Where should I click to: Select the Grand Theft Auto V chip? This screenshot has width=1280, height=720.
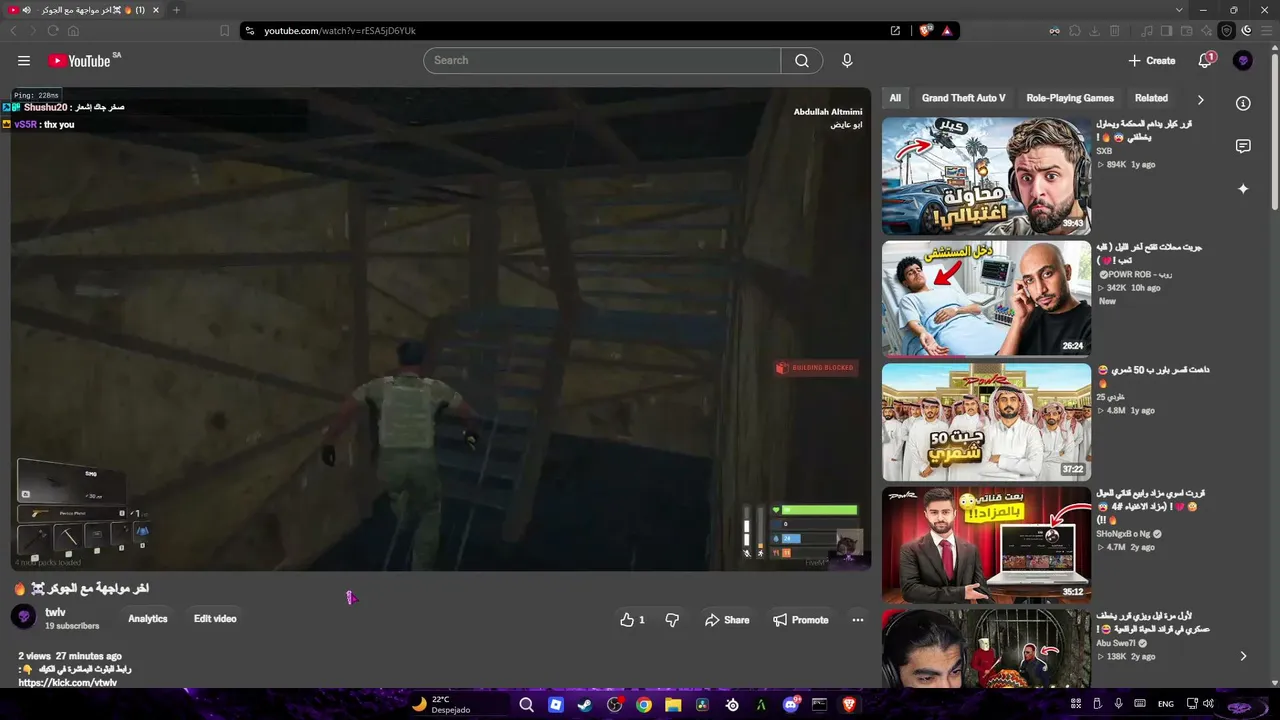[x=964, y=99]
